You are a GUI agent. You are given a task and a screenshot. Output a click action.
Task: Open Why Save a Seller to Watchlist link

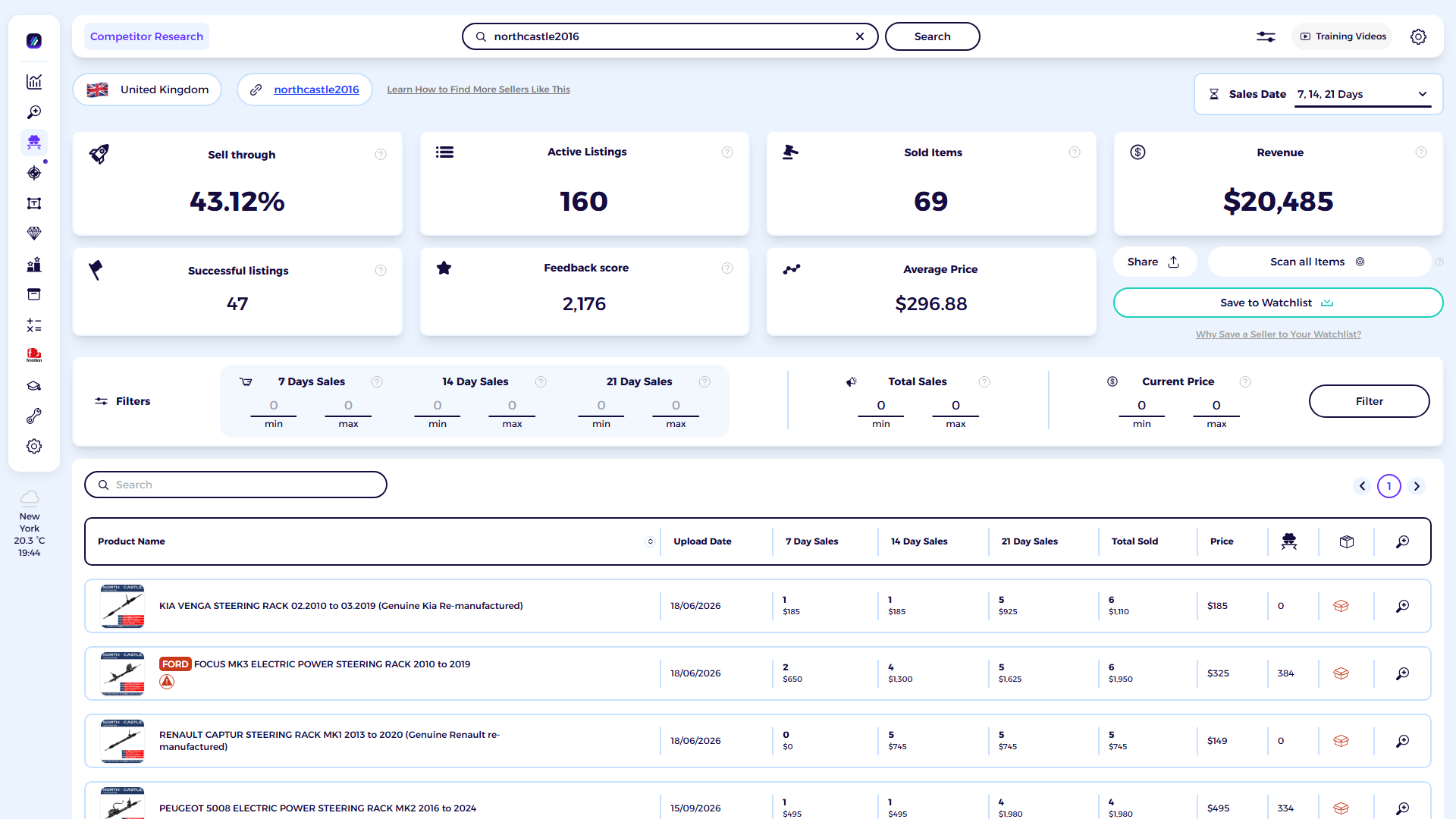point(1279,334)
